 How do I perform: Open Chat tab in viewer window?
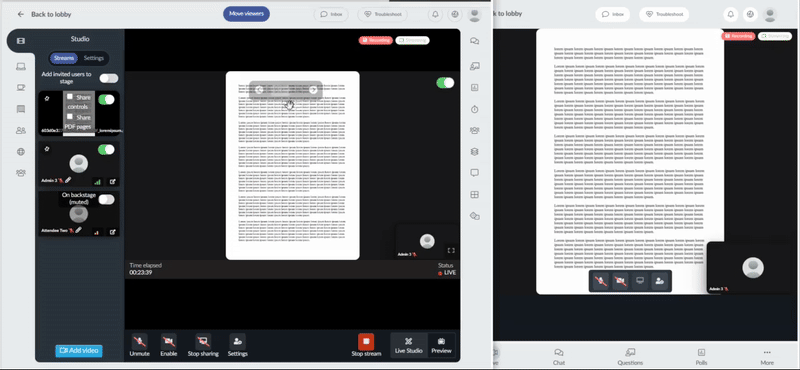559,357
